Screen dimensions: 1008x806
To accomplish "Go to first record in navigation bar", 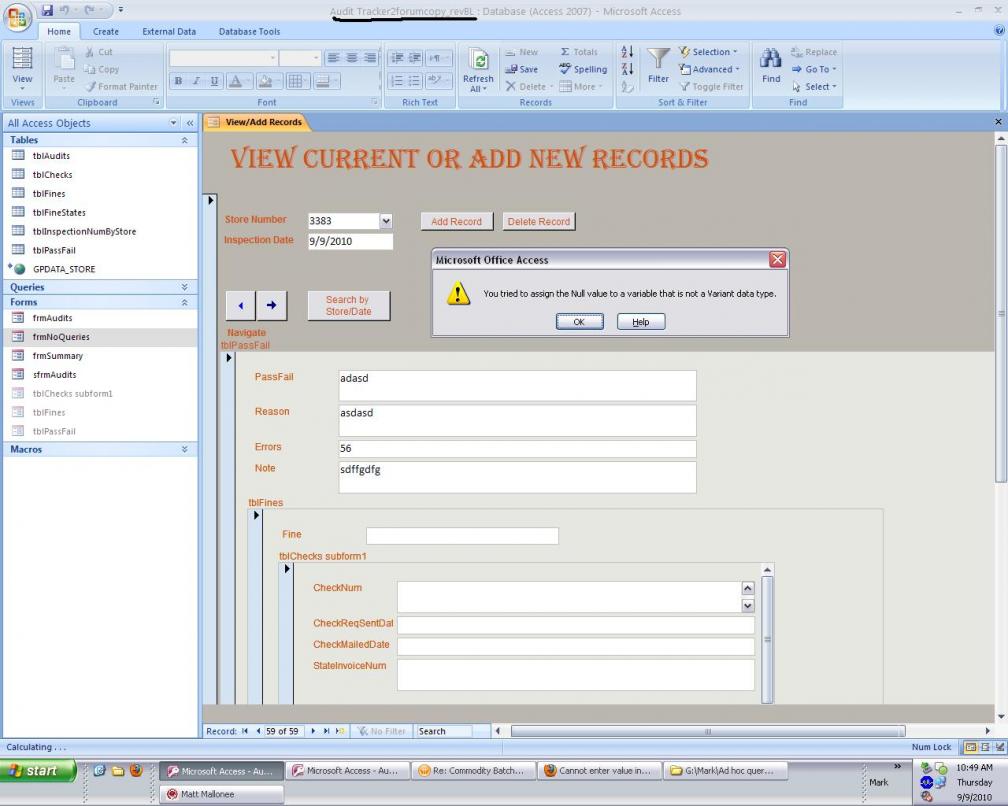I will (x=245, y=731).
